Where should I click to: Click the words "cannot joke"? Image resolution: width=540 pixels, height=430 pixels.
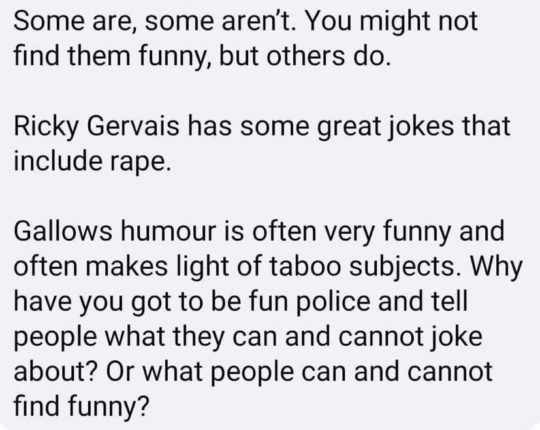point(410,337)
